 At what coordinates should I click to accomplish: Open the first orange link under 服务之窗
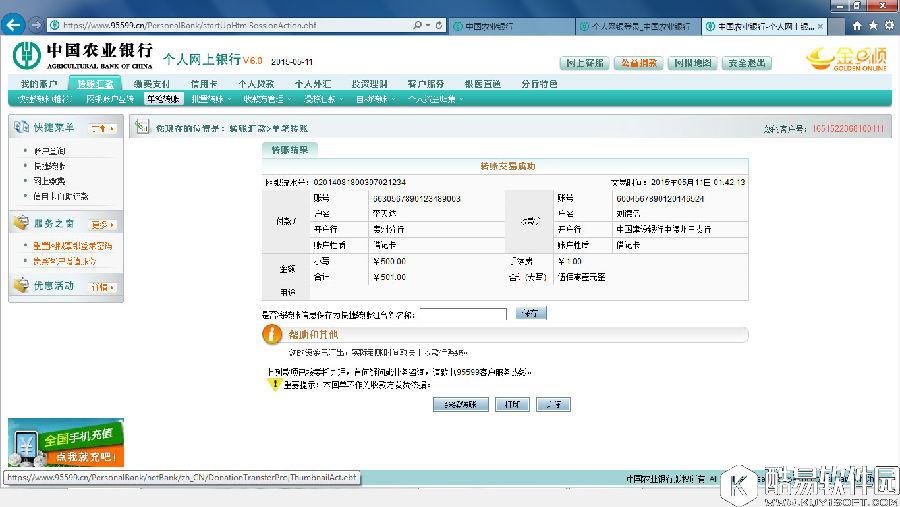(x=72, y=246)
